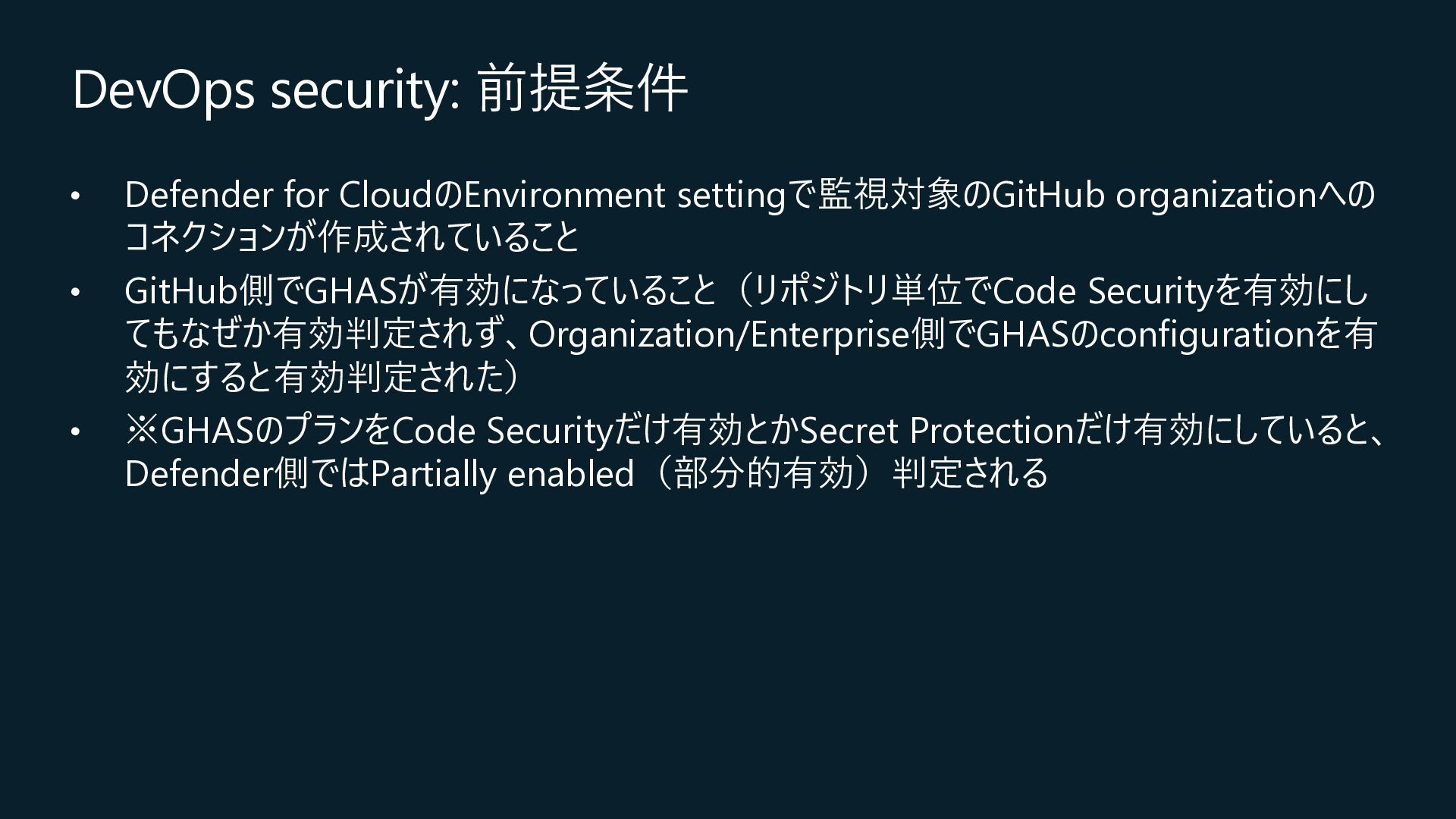The width and height of the screenshot is (1456, 819).
Task: Click "GitHub organization" in the first bullet
Action: [1153, 196]
